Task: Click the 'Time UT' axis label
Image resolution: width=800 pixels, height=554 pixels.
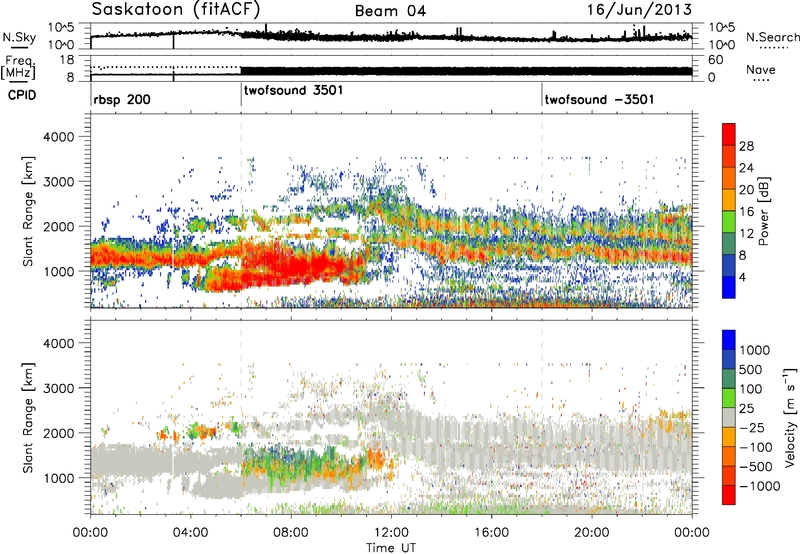Action: (391, 548)
